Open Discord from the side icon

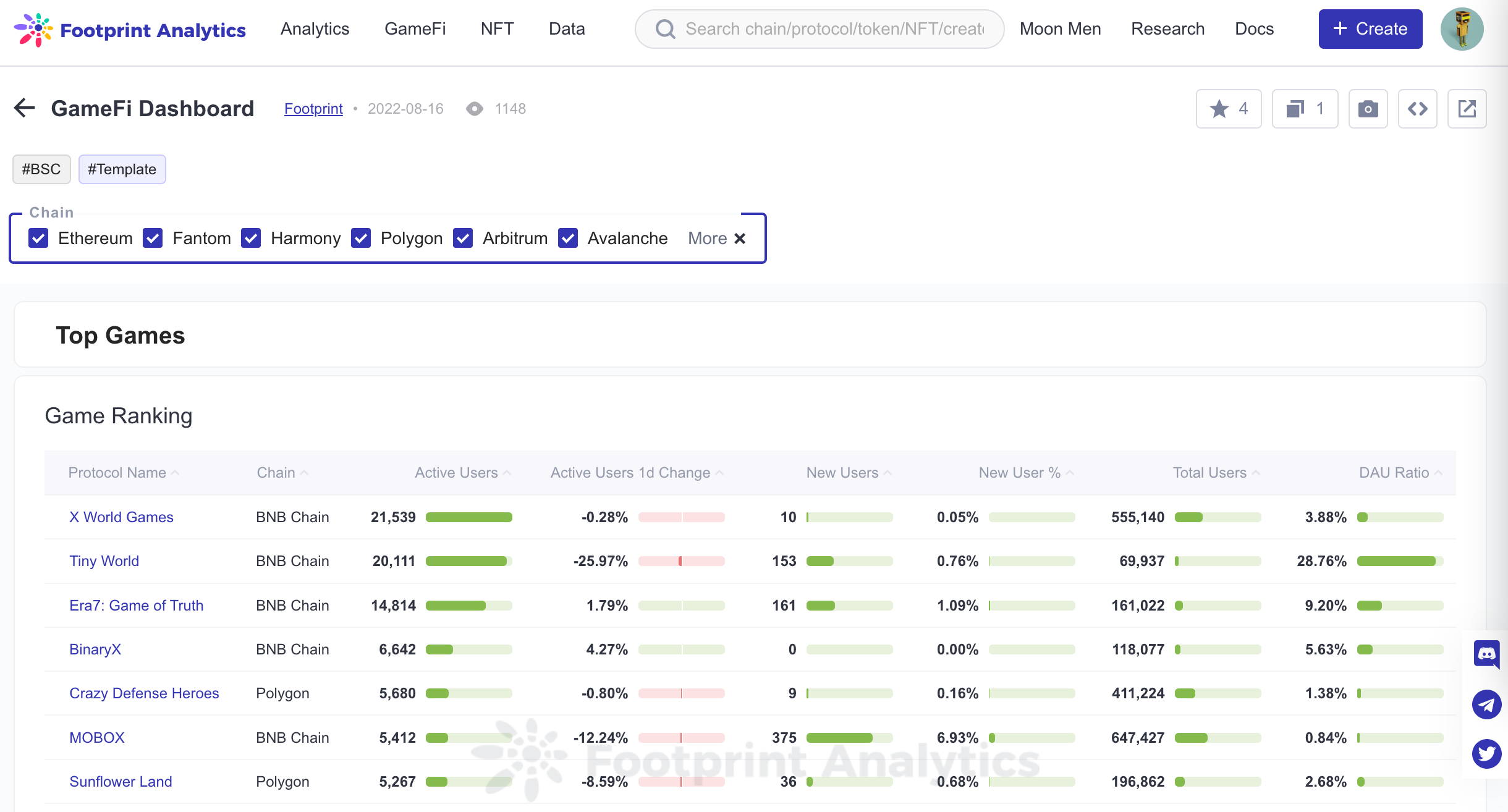[x=1486, y=654]
